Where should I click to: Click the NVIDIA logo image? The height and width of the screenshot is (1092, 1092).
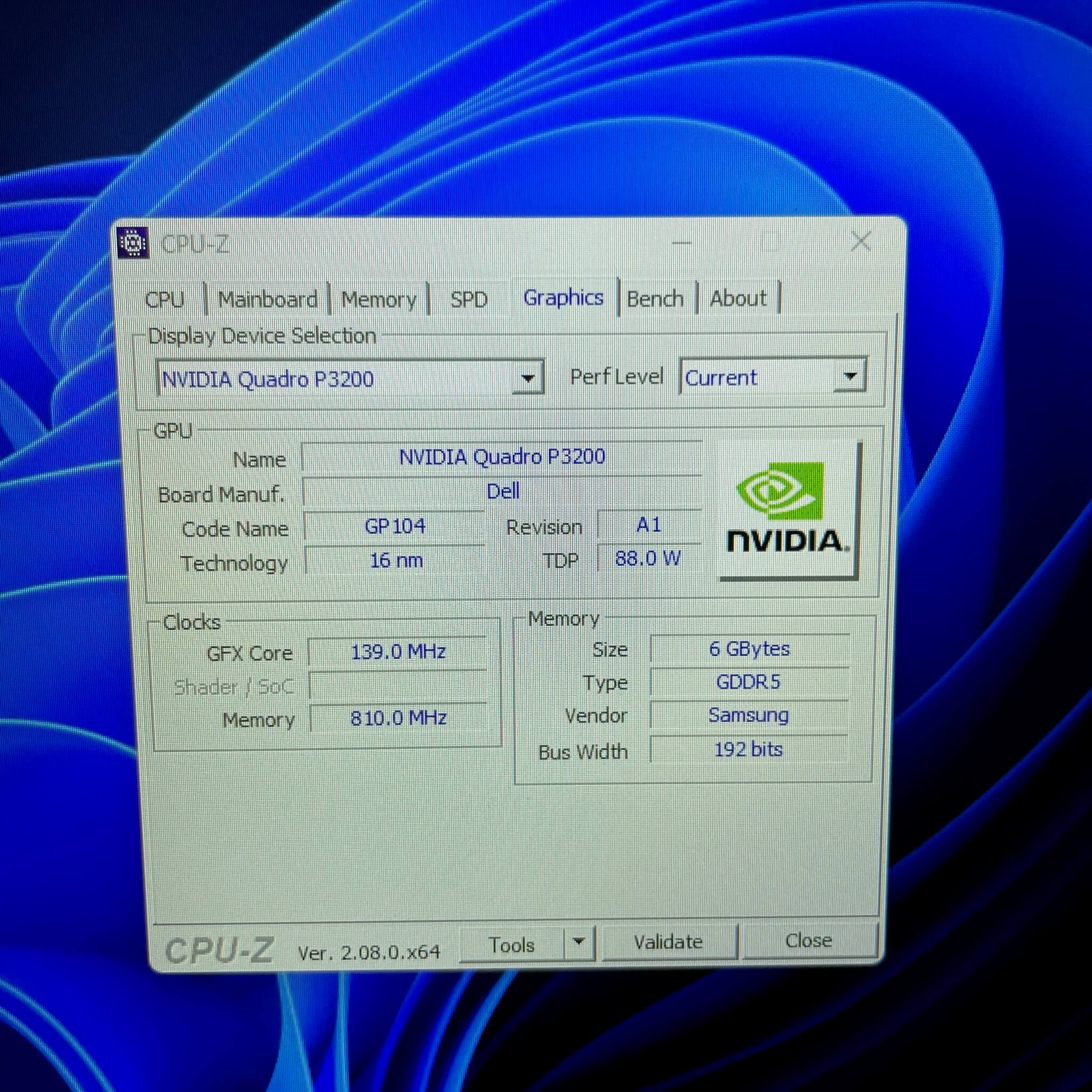pos(788,511)
